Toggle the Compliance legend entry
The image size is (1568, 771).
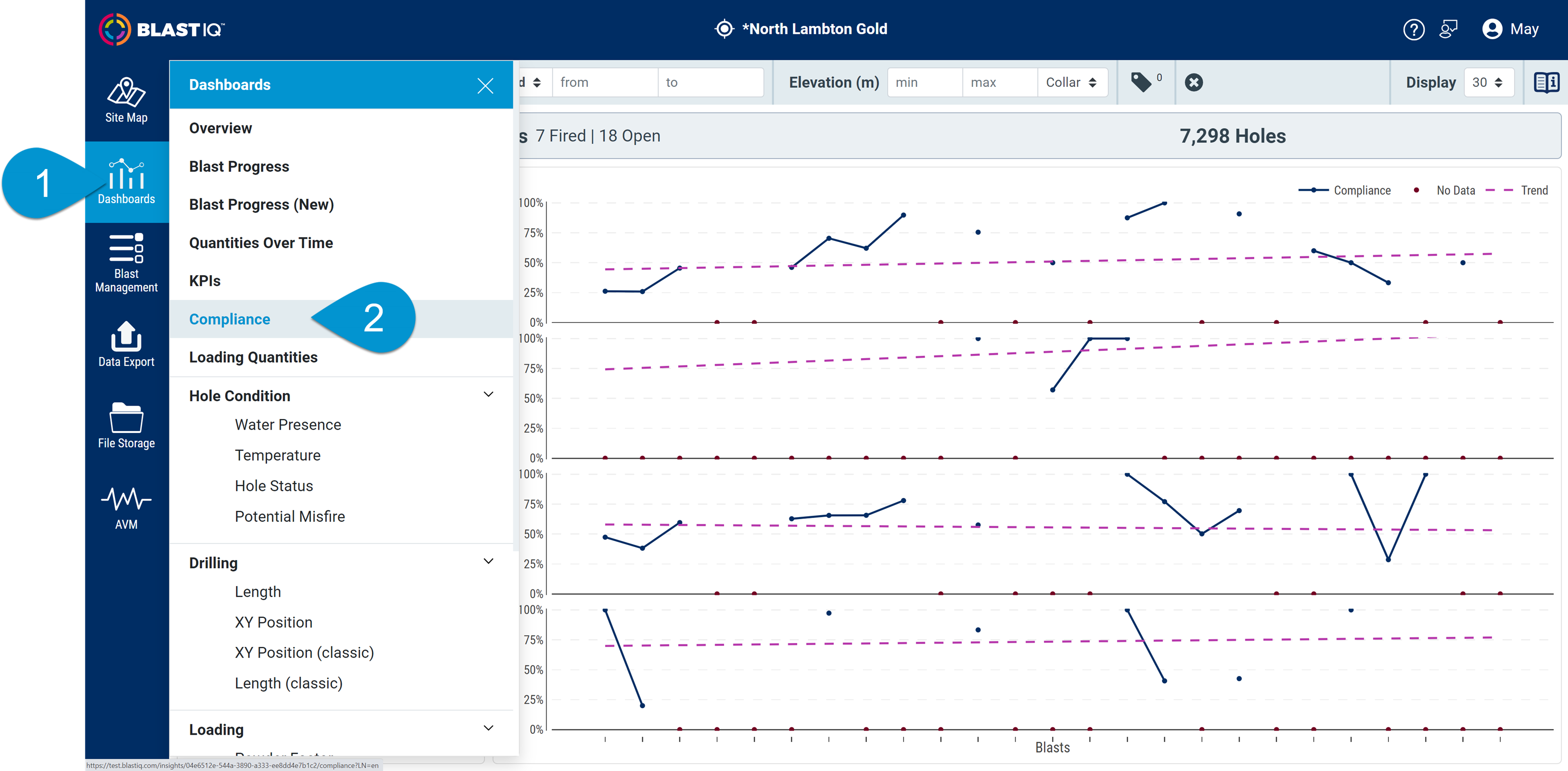point(1346,190)
